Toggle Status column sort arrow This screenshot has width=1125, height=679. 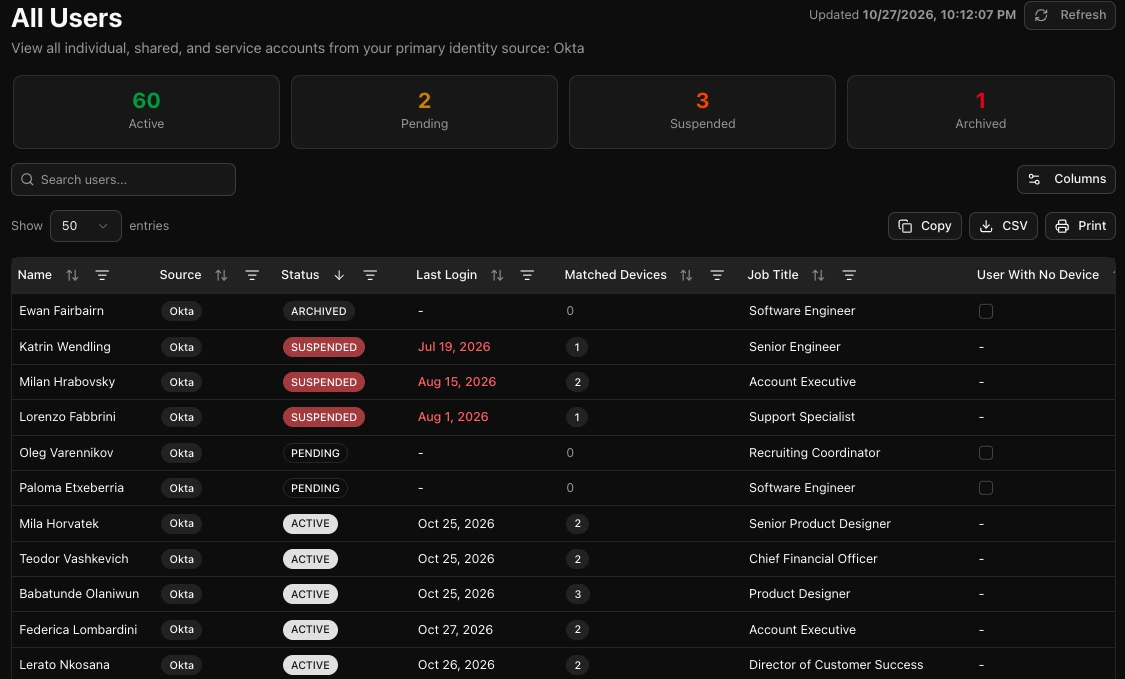[x=339, y=275]
